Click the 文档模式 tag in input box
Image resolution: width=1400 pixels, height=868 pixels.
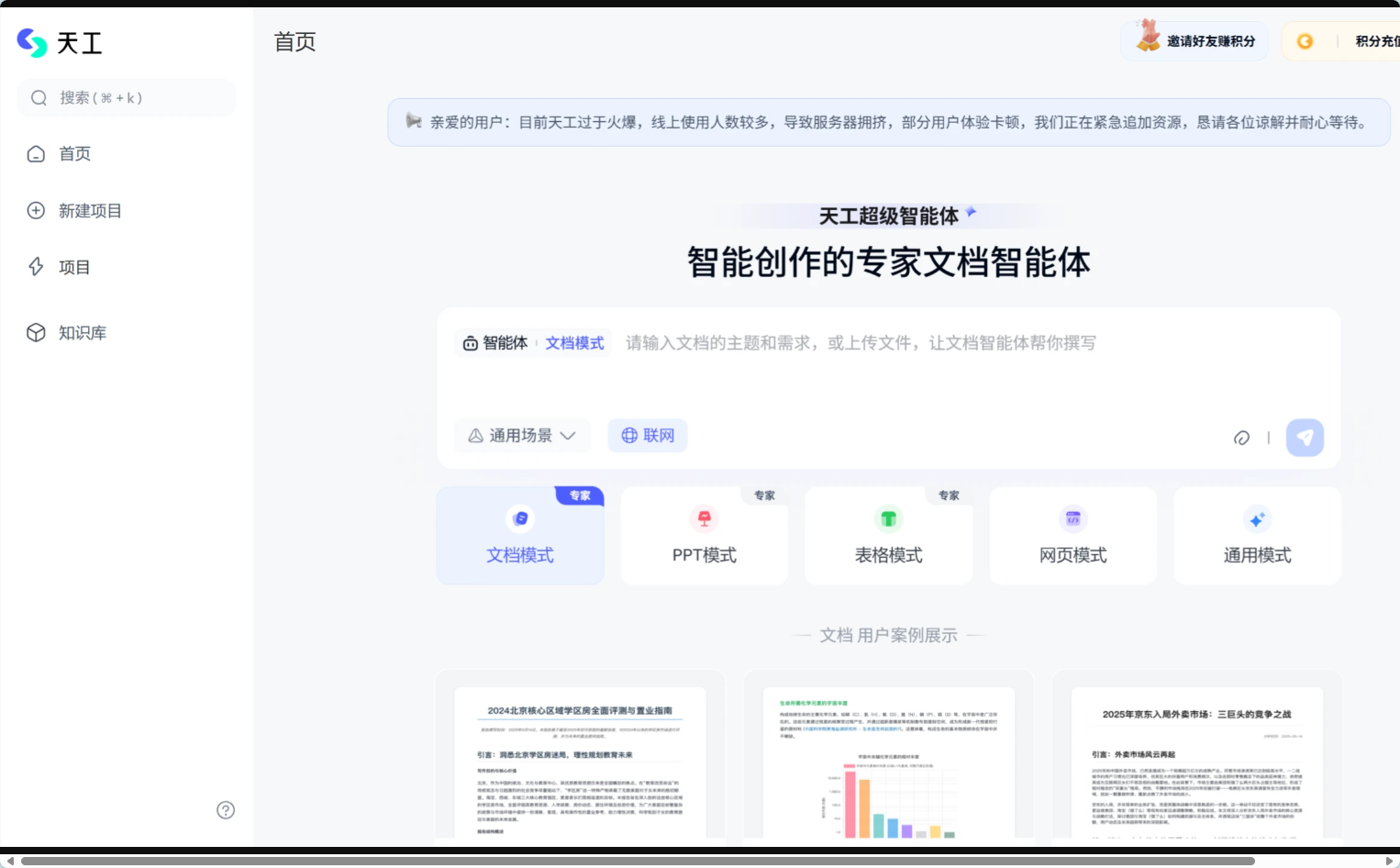pos(574,343)
